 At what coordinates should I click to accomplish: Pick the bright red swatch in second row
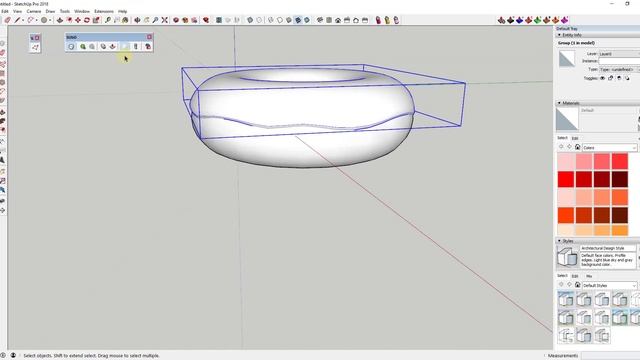566,179
